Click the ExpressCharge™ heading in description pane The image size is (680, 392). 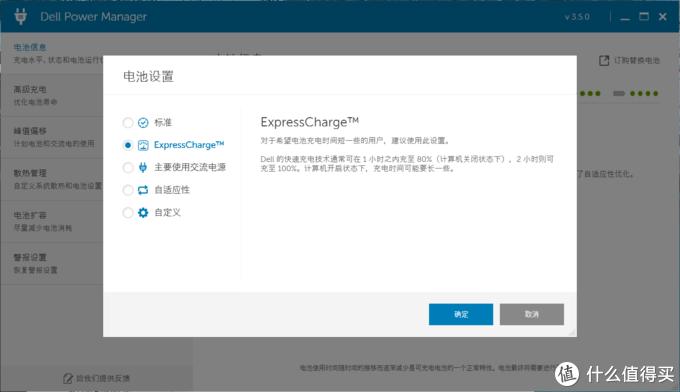pyautogui.click(x=310, y=122)
